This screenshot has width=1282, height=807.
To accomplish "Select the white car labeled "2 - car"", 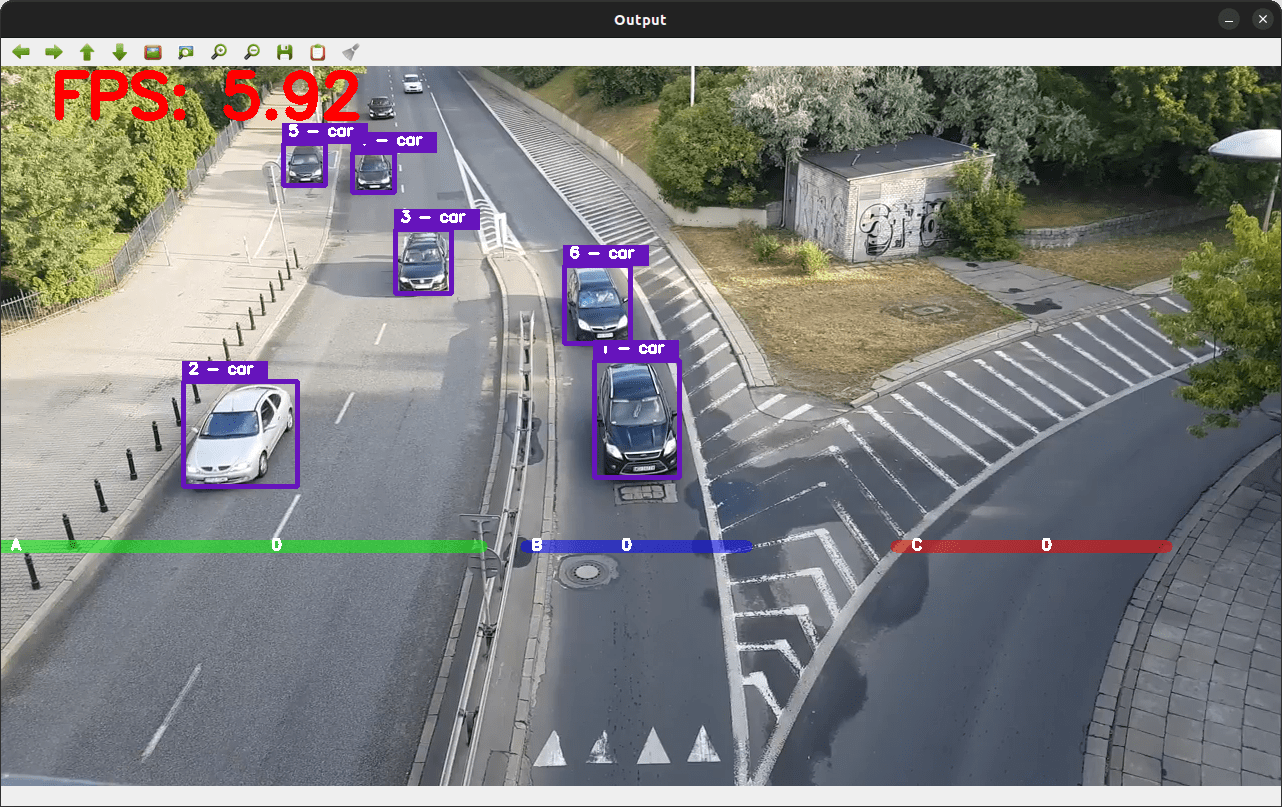I will pyautogui.click(x=240, y=433).
